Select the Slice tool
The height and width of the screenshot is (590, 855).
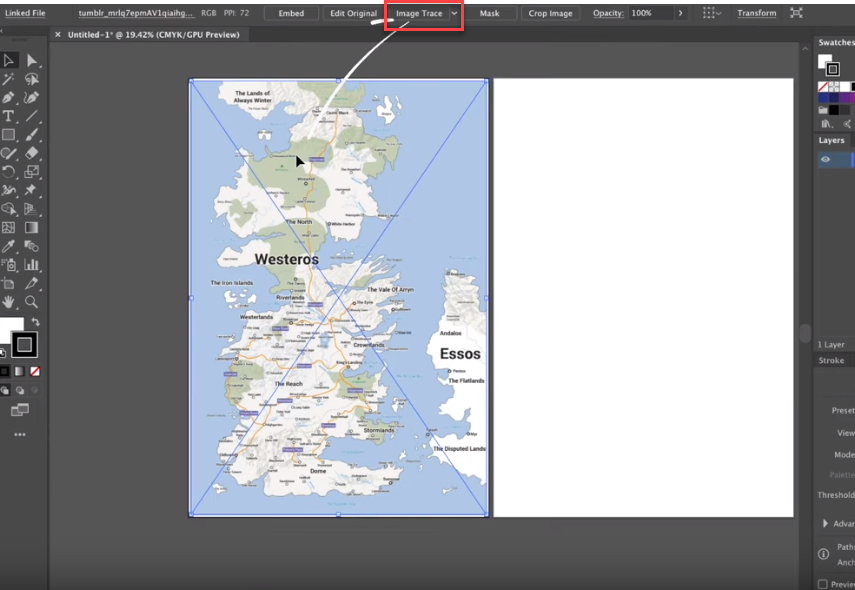click(32, 284)
